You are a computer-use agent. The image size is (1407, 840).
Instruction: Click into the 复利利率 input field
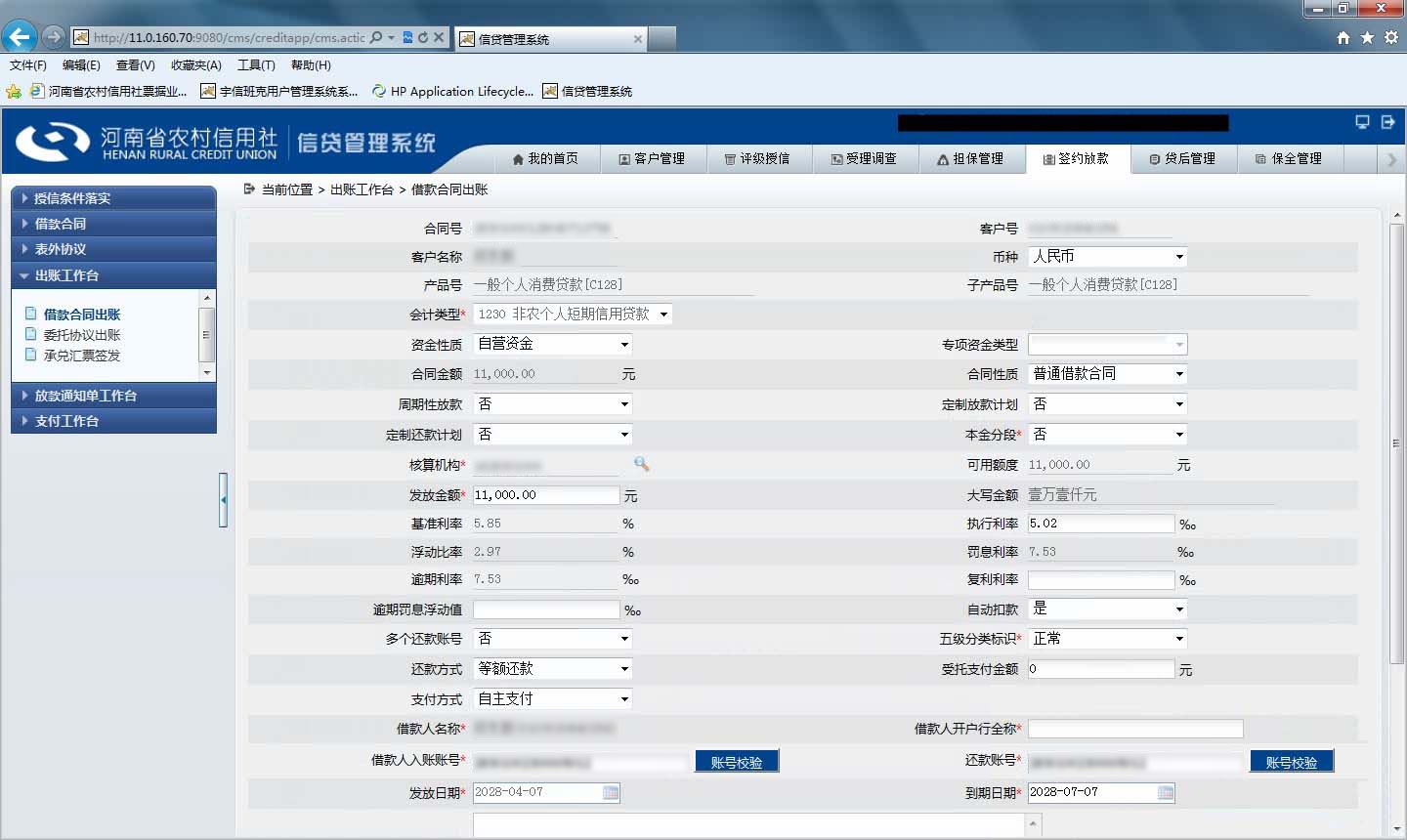click(x=1101, y=580)
